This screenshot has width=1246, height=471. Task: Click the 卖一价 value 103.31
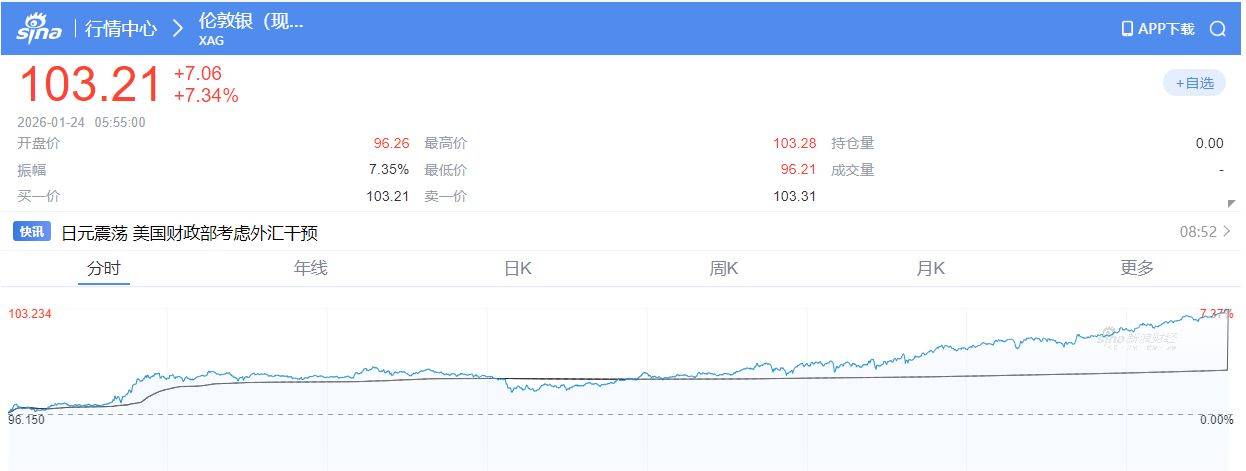coord(794,196)
